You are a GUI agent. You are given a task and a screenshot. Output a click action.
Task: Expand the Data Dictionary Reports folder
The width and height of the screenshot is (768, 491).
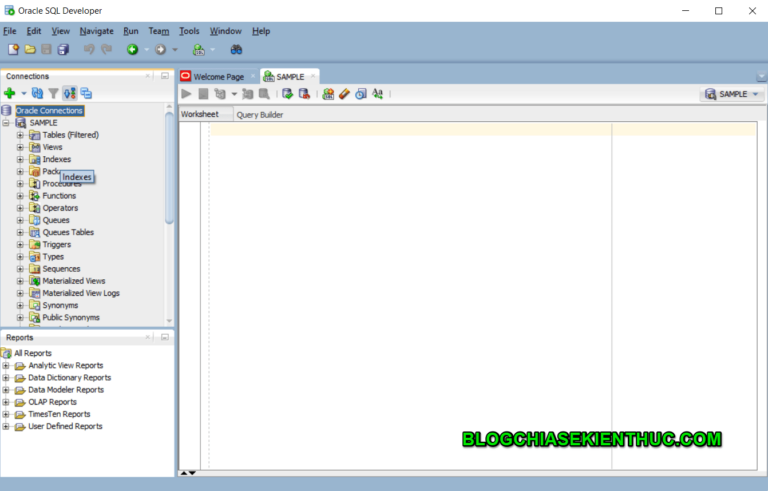pos(7,378)
